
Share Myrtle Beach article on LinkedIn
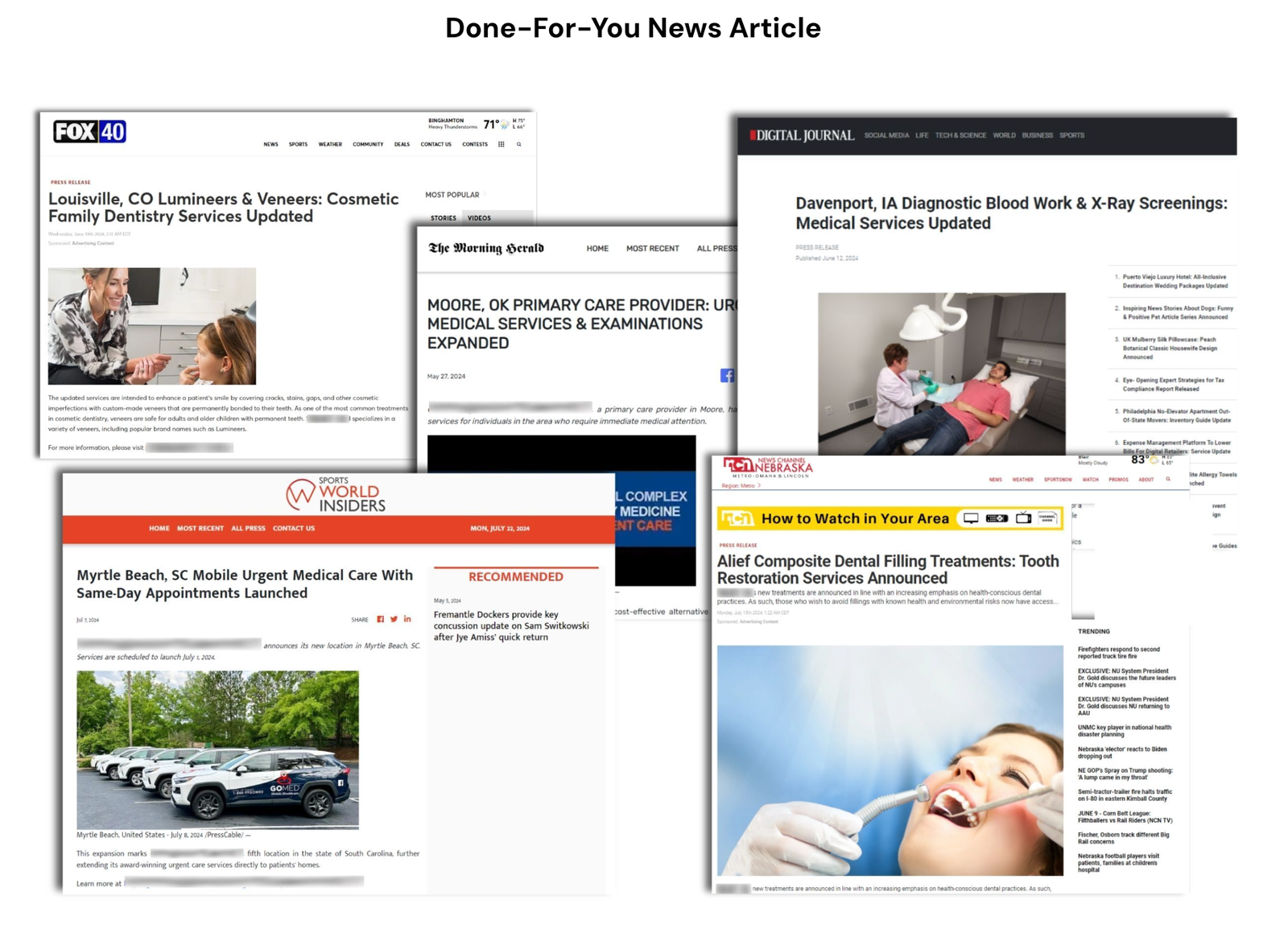click(407, 619)
